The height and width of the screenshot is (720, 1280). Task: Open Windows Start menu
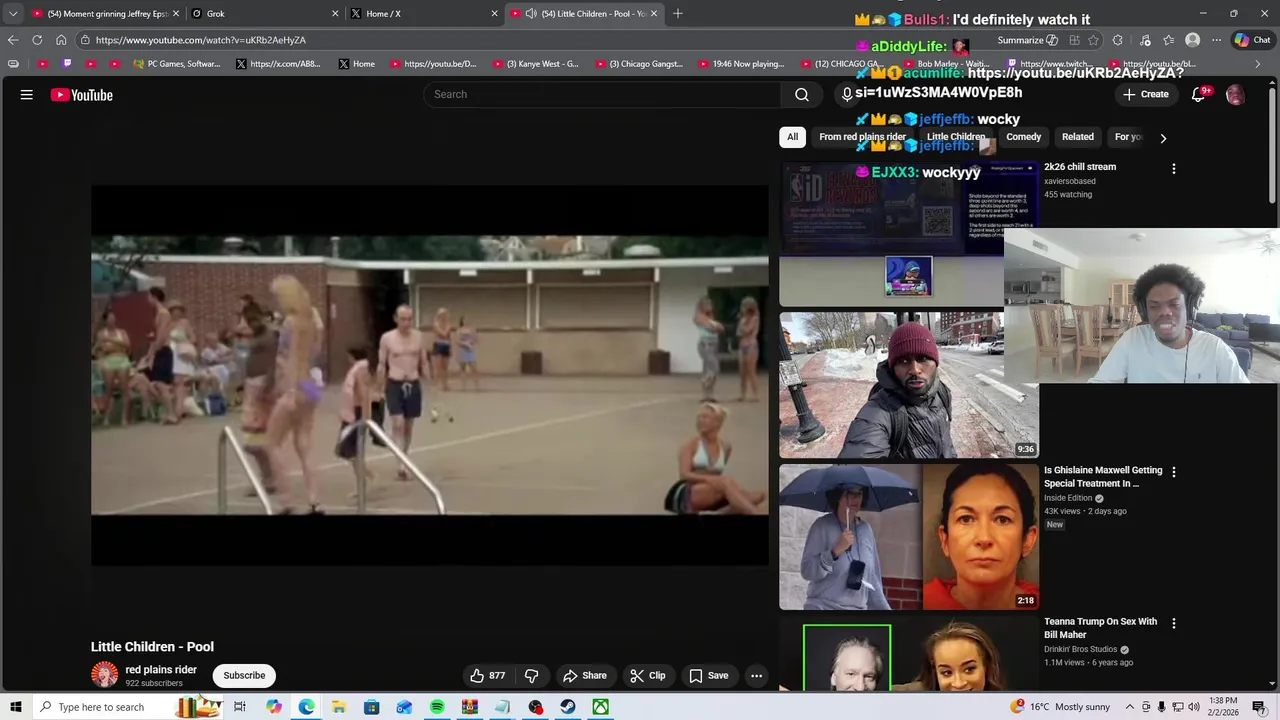(x=15, y=707)
